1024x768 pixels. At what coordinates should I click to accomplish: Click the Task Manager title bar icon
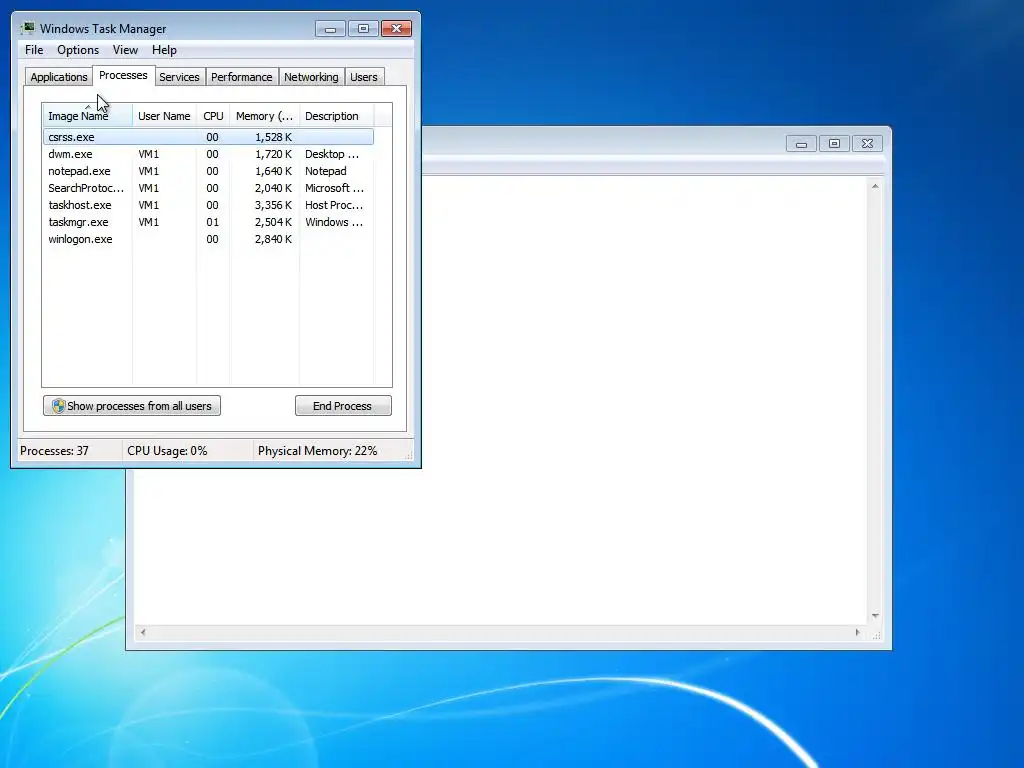pos(27,28)
